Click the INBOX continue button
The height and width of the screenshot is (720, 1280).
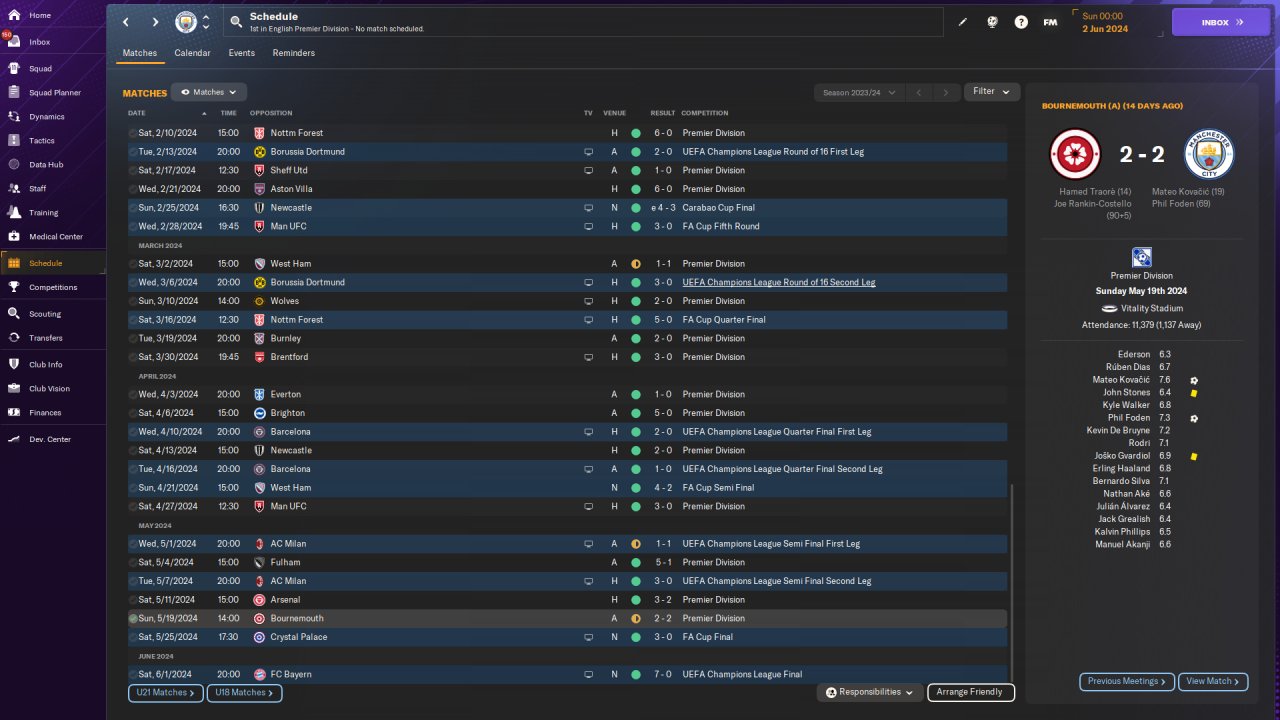(1220, 22)
